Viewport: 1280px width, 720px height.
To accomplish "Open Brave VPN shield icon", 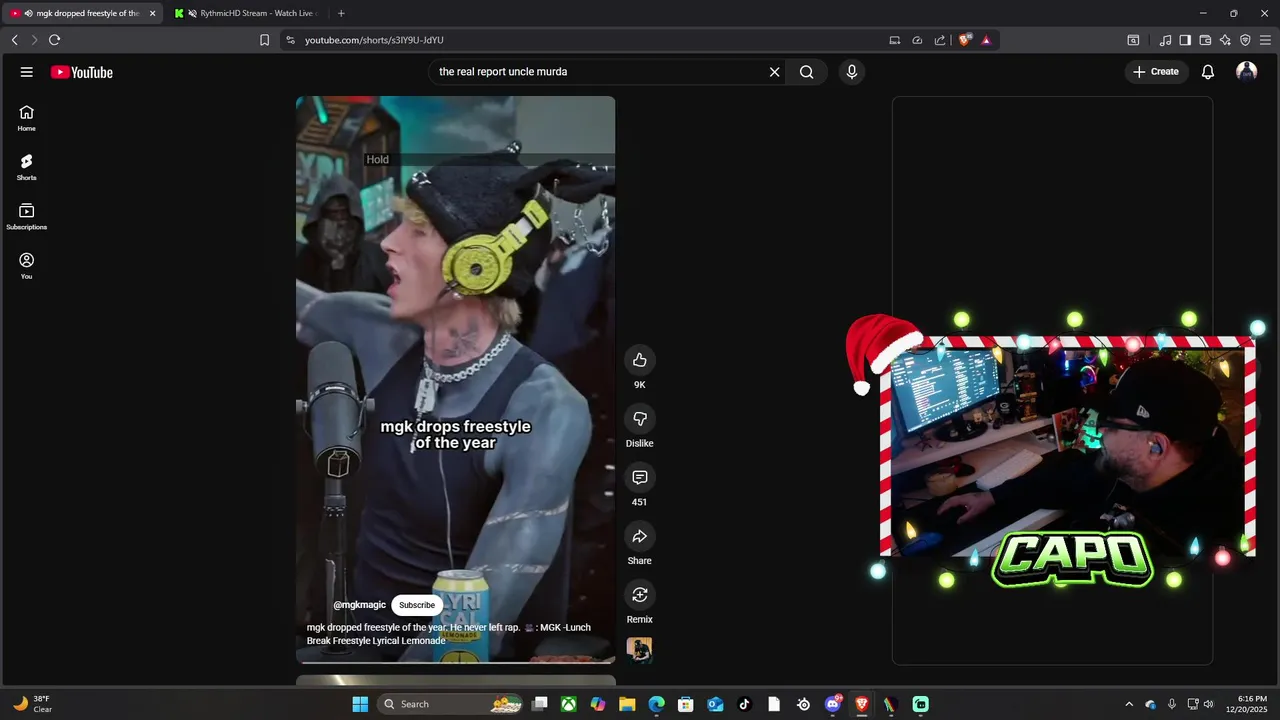I will (1245, 40).
